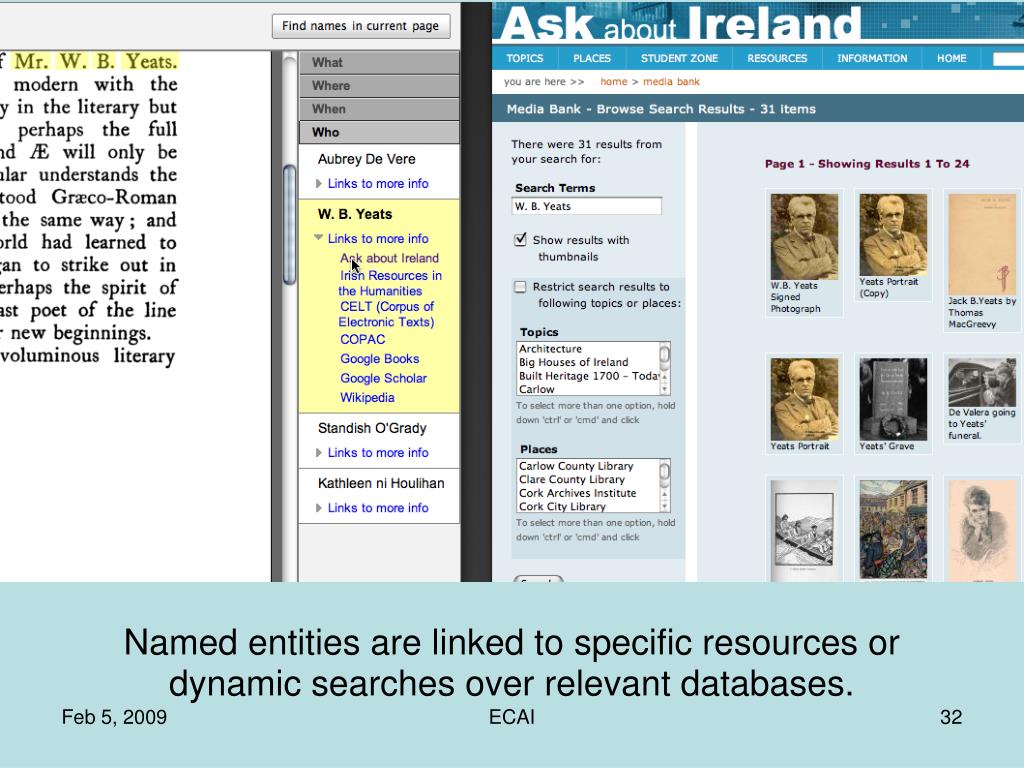Click the Search Terms input field

pyautogui.click(x=586, y=206)
